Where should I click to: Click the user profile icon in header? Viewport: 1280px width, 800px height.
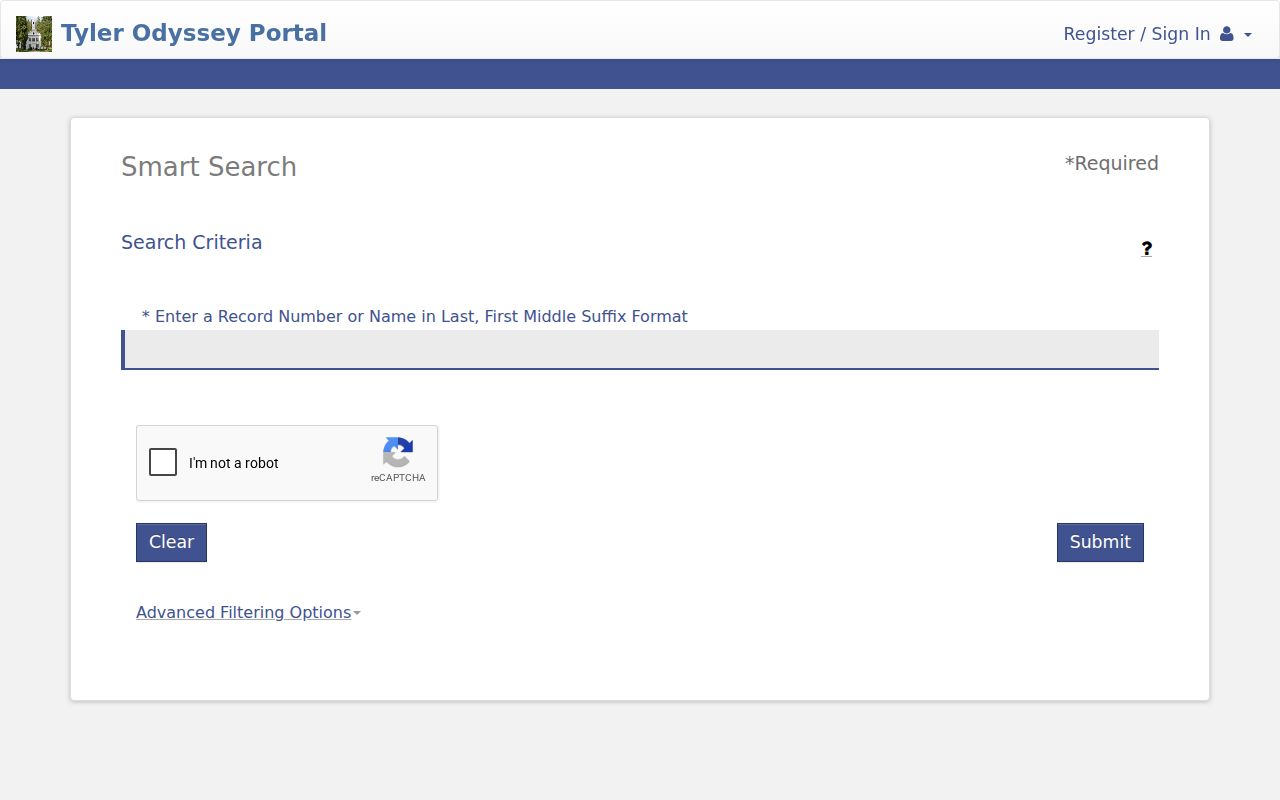pos(1226,34)
